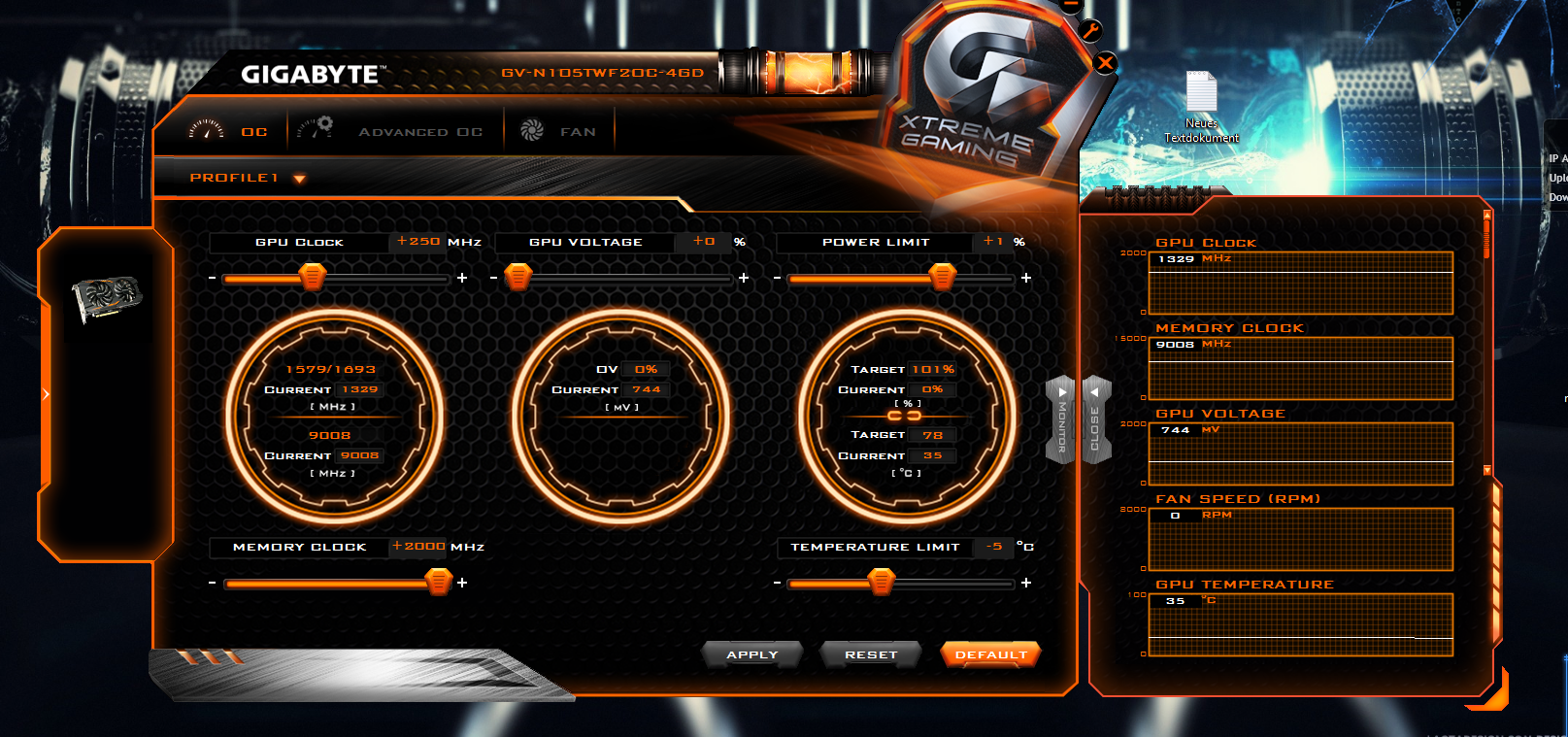Image resolution: width=1568 pixels, height=737 pixels.
Task: Edit the Memory Clock +2000 value field
Action: point(418,547)
